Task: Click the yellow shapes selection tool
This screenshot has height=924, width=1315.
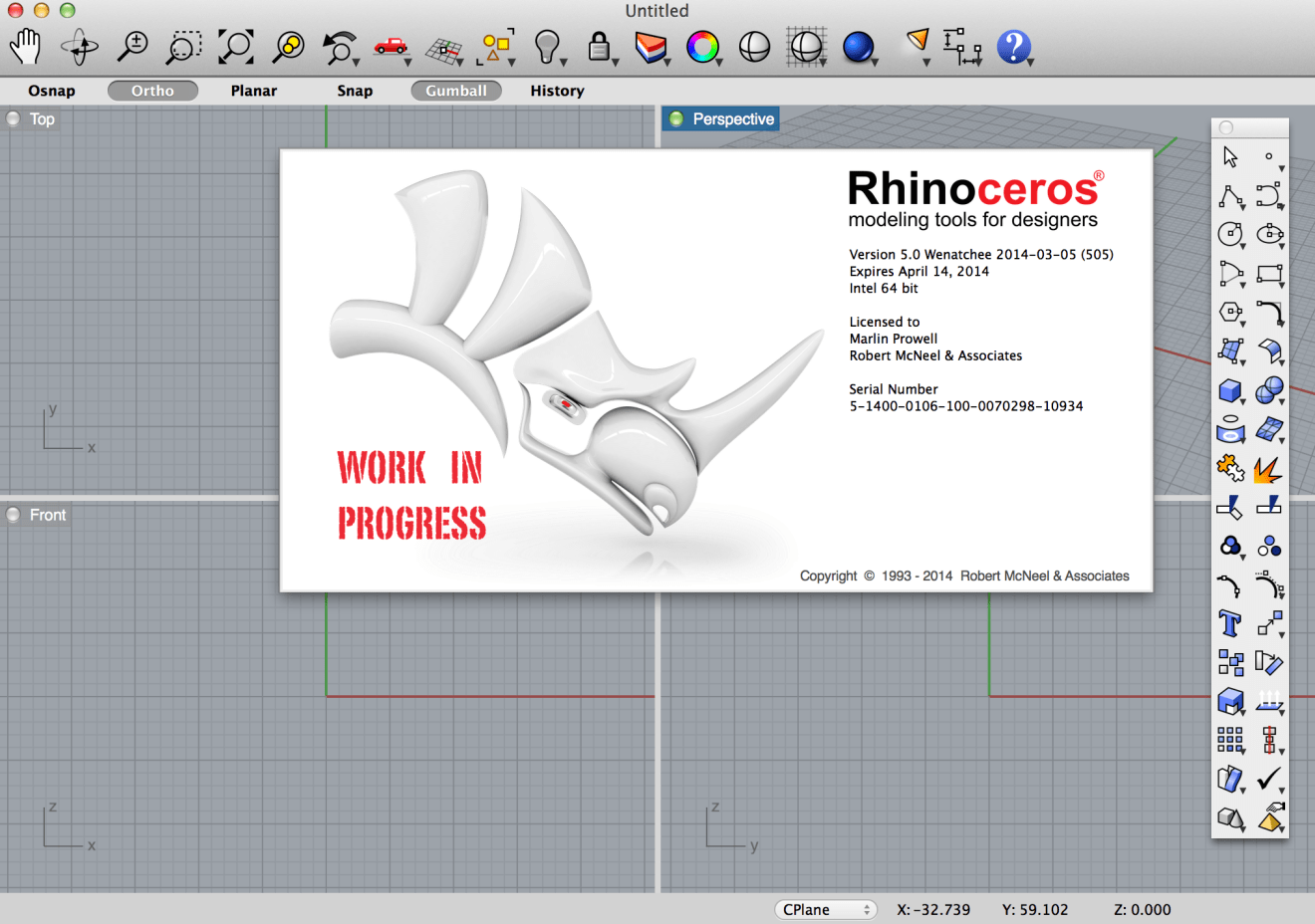Action: [497, 47]
